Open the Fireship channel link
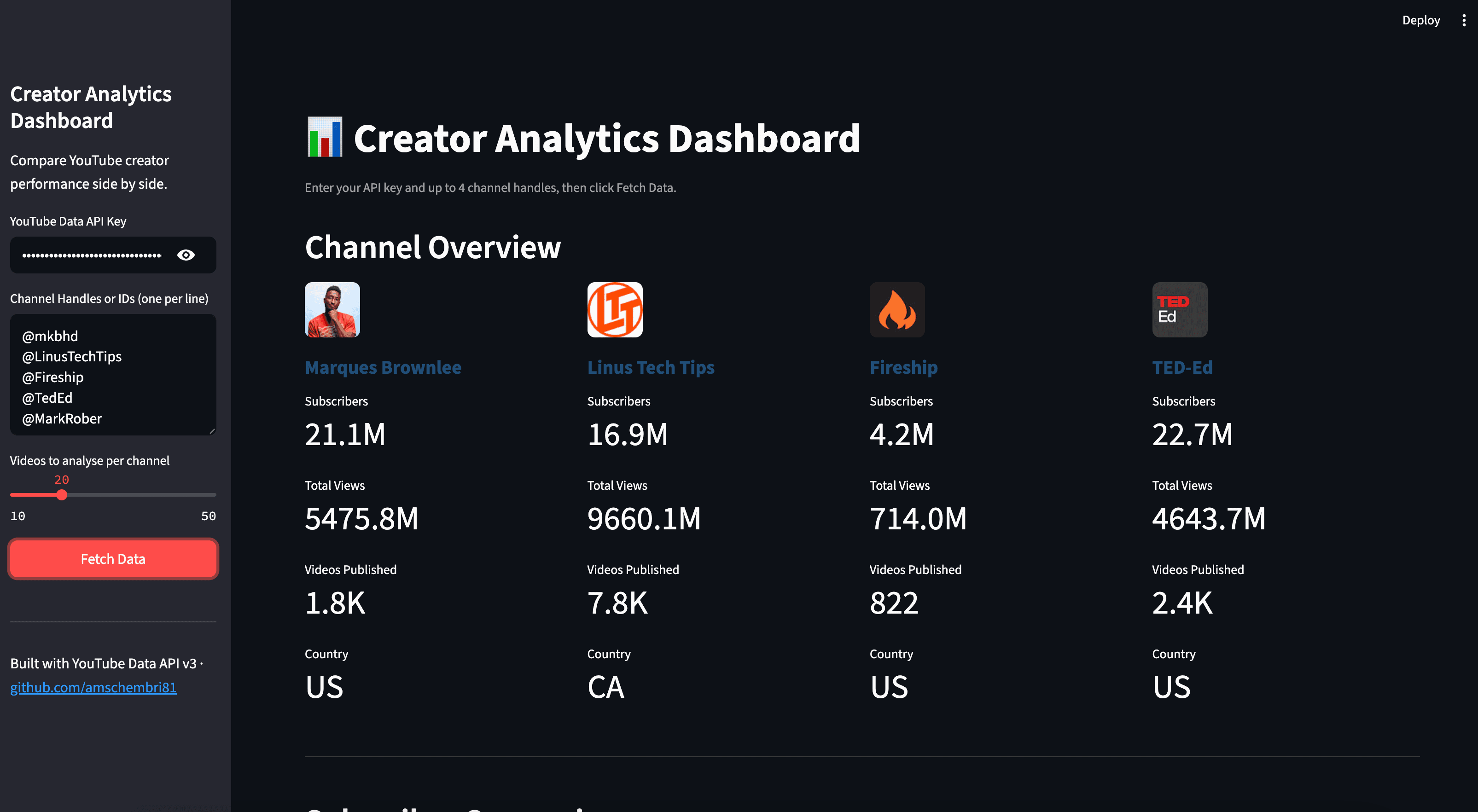The width and height of the screenshot is (1478, 812). 903,368
